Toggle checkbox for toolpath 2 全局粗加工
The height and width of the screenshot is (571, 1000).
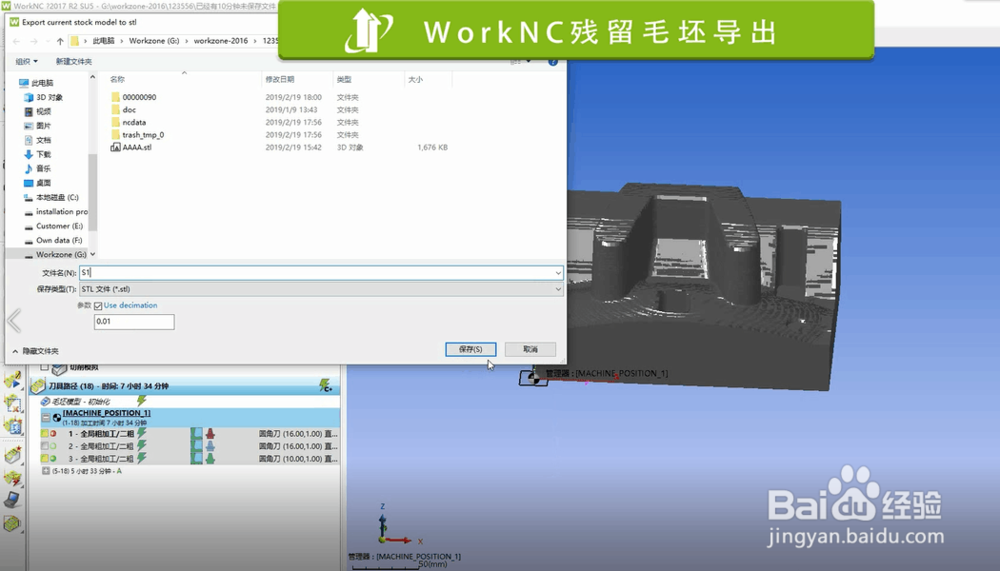coord(45,446)
